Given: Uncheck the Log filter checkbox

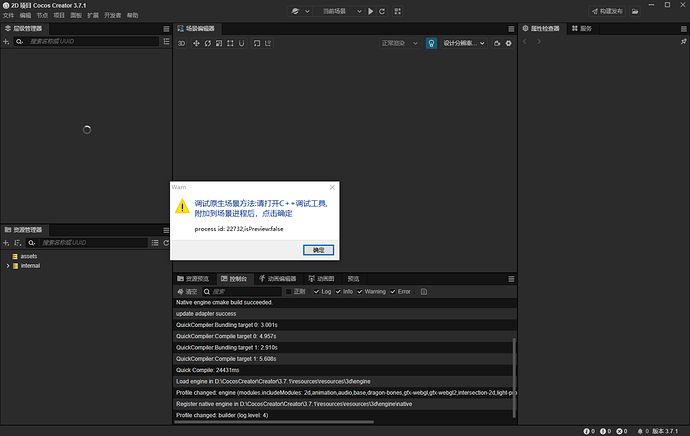Looking at the screenshot, I should point(316,292).
